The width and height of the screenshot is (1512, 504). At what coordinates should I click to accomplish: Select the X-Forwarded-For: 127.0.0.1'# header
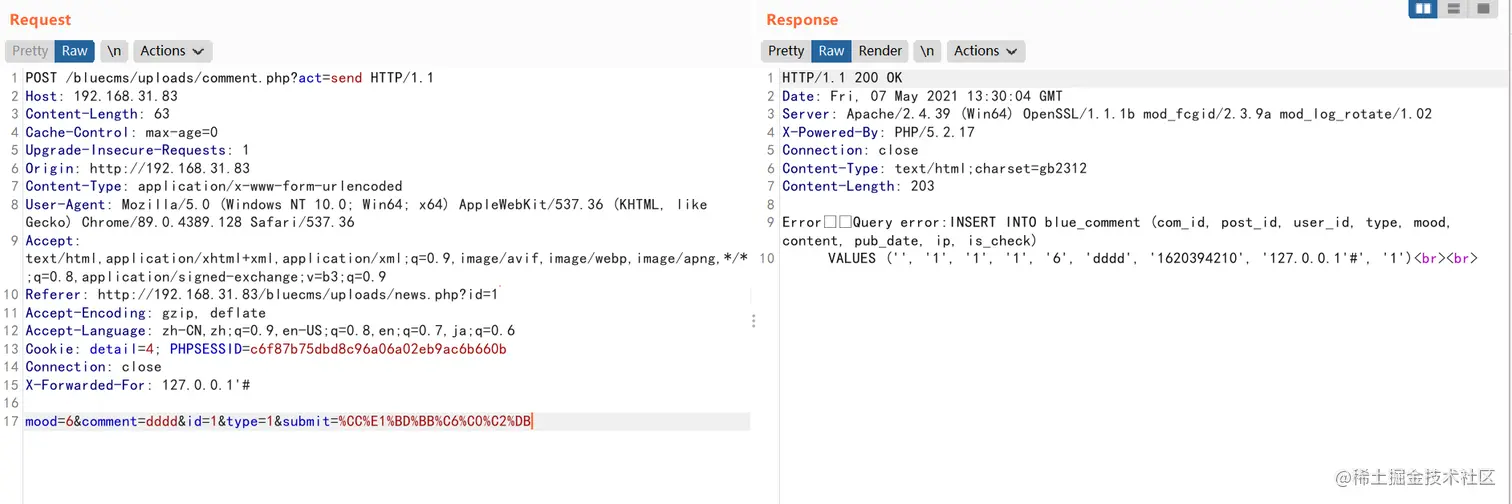point(137,385)
